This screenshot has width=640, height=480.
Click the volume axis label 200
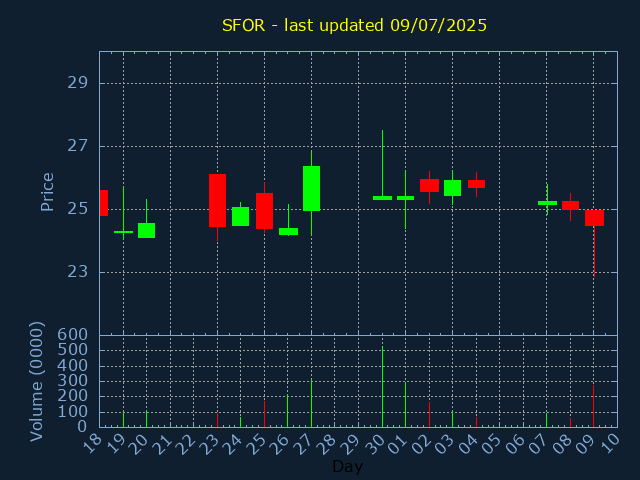click(73, 396)
